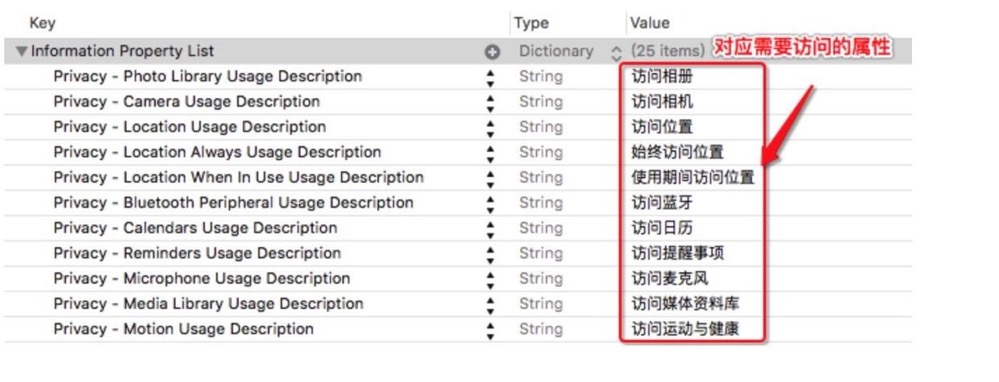Select the Privacy - Reminders Usage Description key
This screenshot has height=382, width=999.
[x=197, y=253]
